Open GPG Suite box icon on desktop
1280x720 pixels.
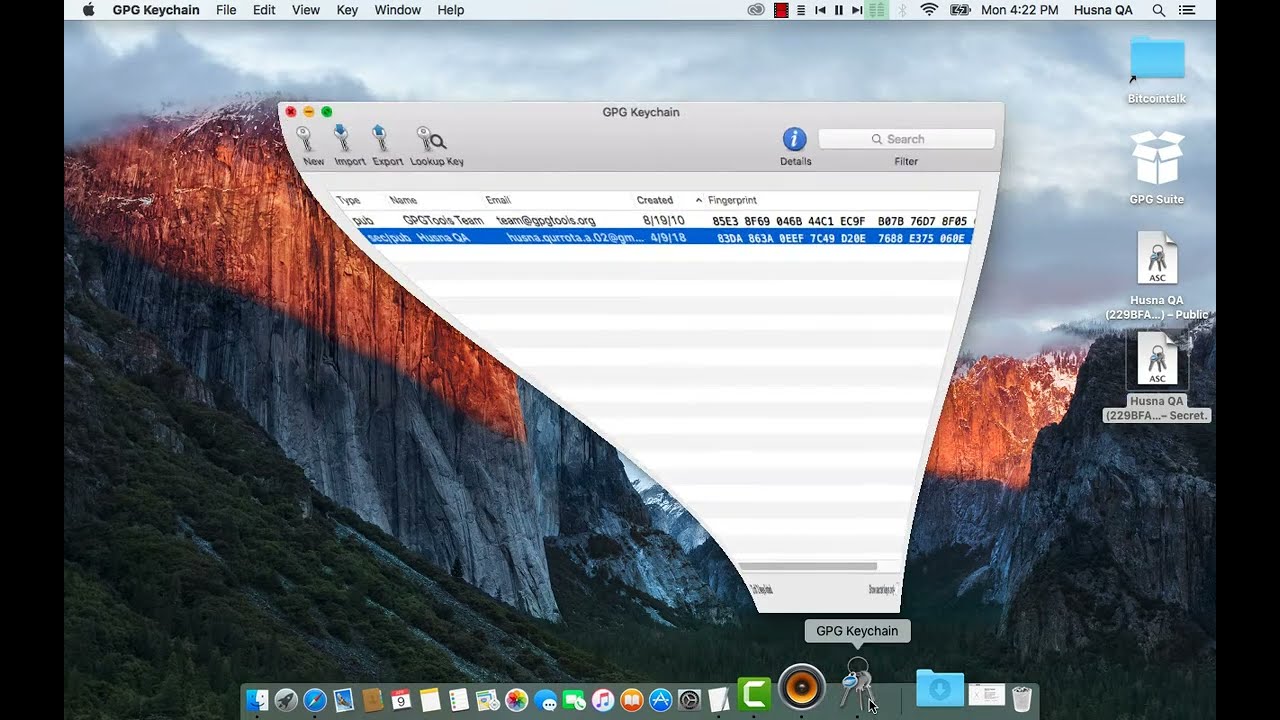coord(1157,158)
